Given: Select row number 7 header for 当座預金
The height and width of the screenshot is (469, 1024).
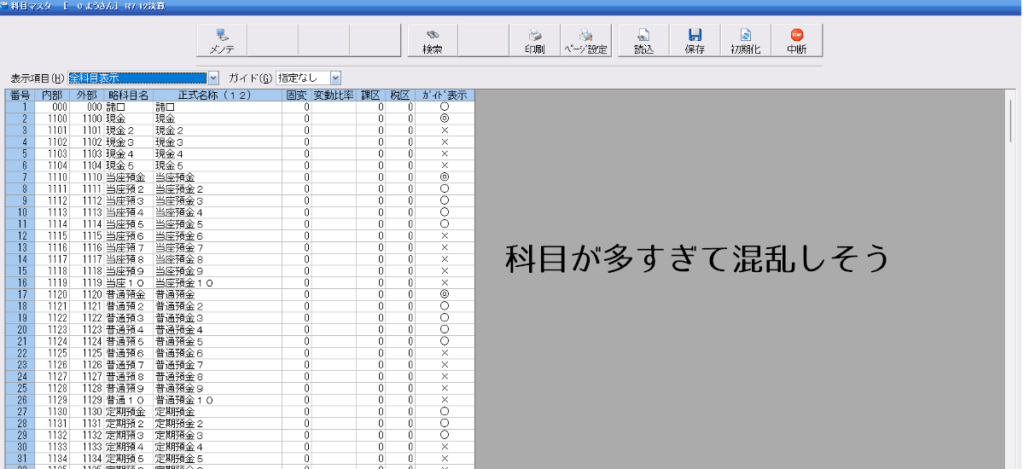Looking at the screenshot, I should tap(20, 177).
